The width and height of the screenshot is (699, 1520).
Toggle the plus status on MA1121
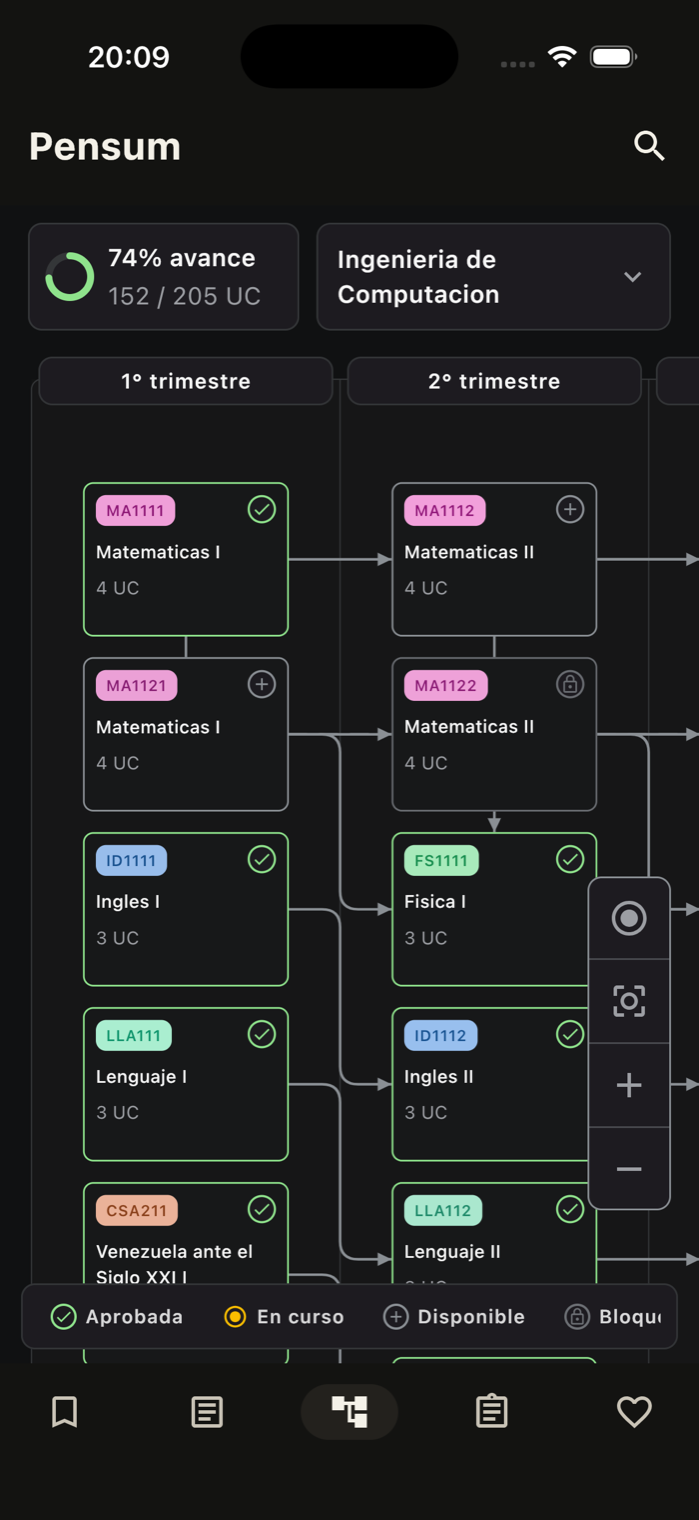[x=262, y=684]
